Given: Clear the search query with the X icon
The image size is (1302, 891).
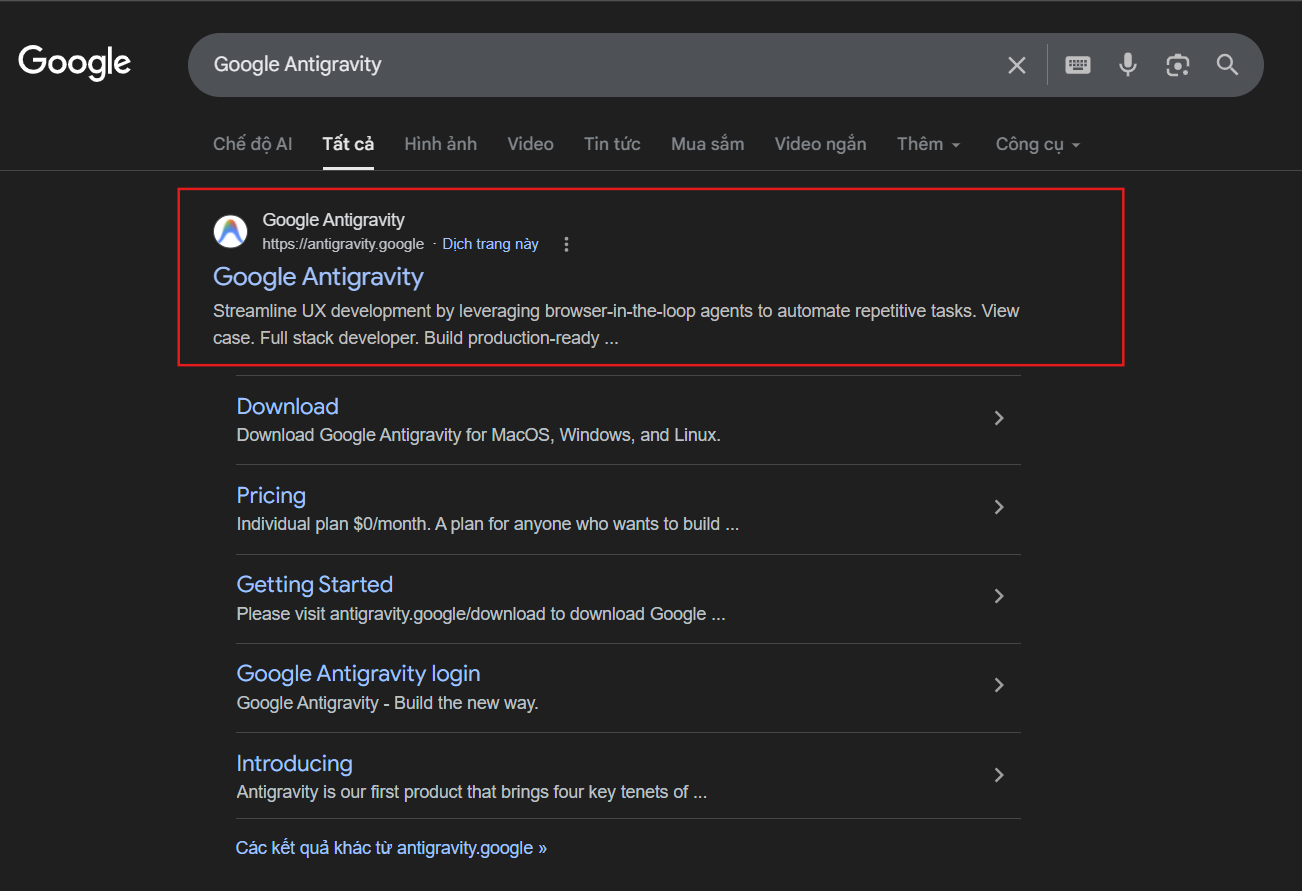Looking at the screenshot, I should 1016,64.
